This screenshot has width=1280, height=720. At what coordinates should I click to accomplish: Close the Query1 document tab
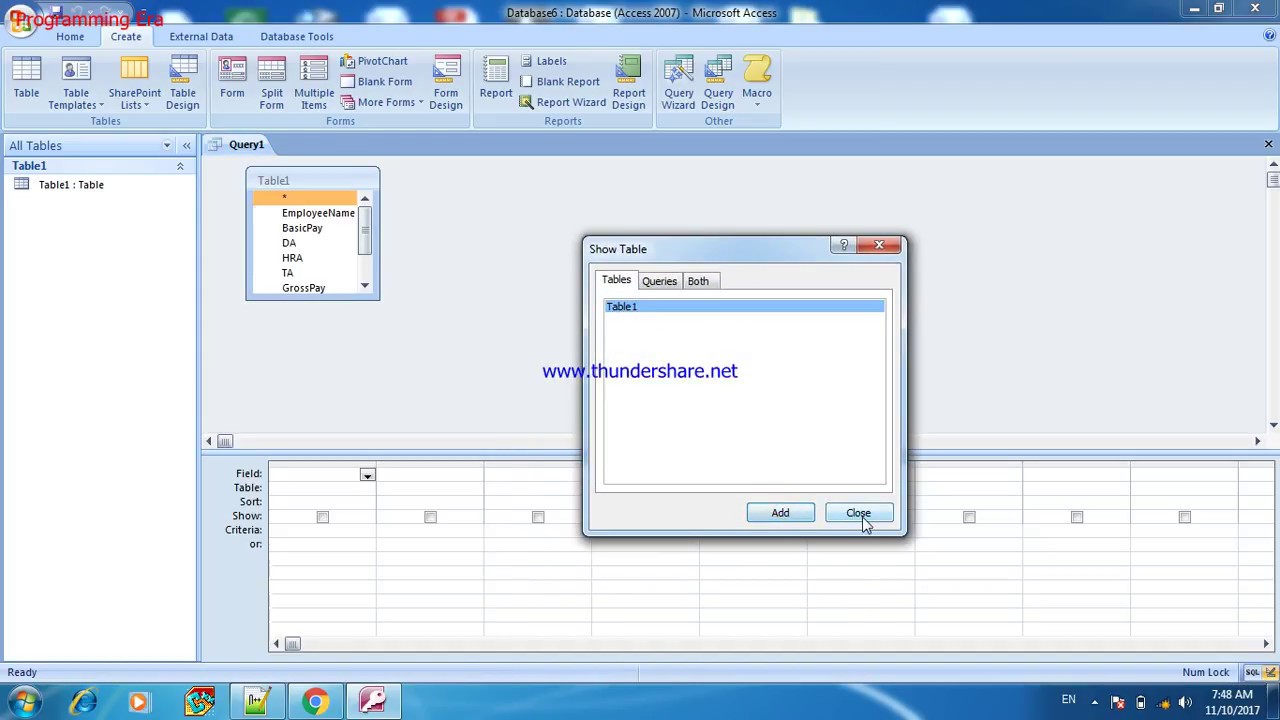coord(1268,145)
